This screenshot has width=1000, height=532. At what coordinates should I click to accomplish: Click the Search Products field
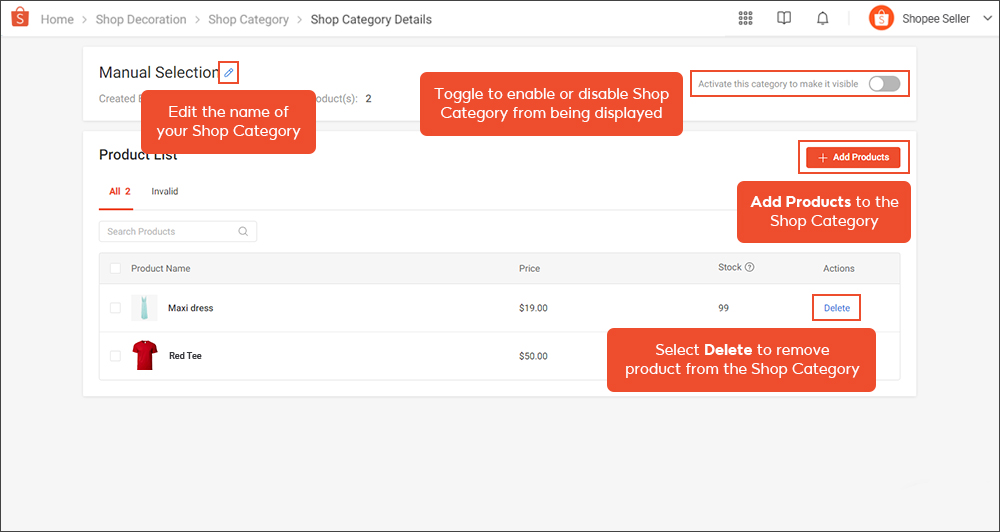tap(178, 232)
